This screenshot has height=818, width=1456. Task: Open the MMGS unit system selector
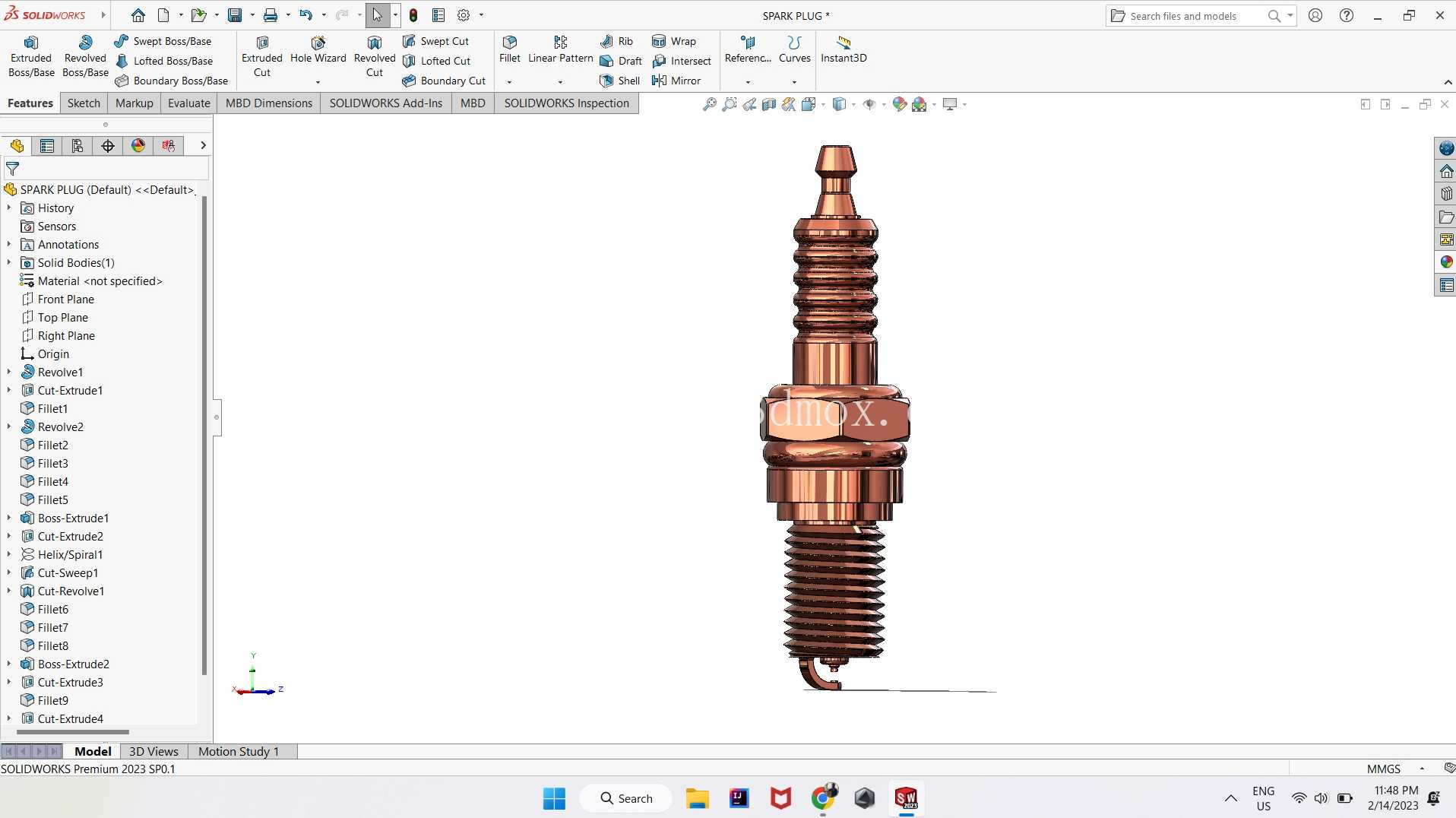1395,769
